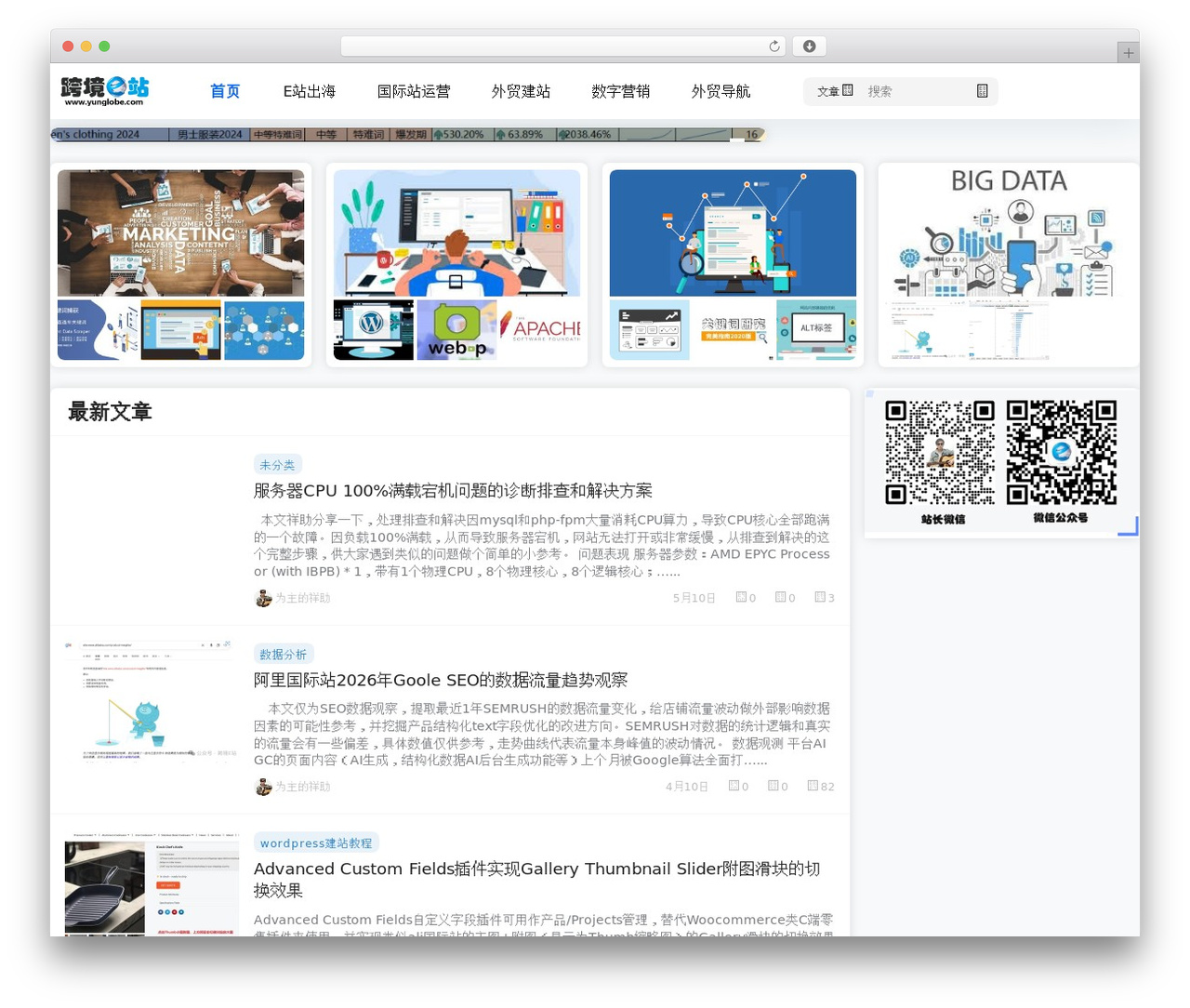Open the 文章 search type dropdown
Viewport: 1190px width, 1008px height.
835,91
